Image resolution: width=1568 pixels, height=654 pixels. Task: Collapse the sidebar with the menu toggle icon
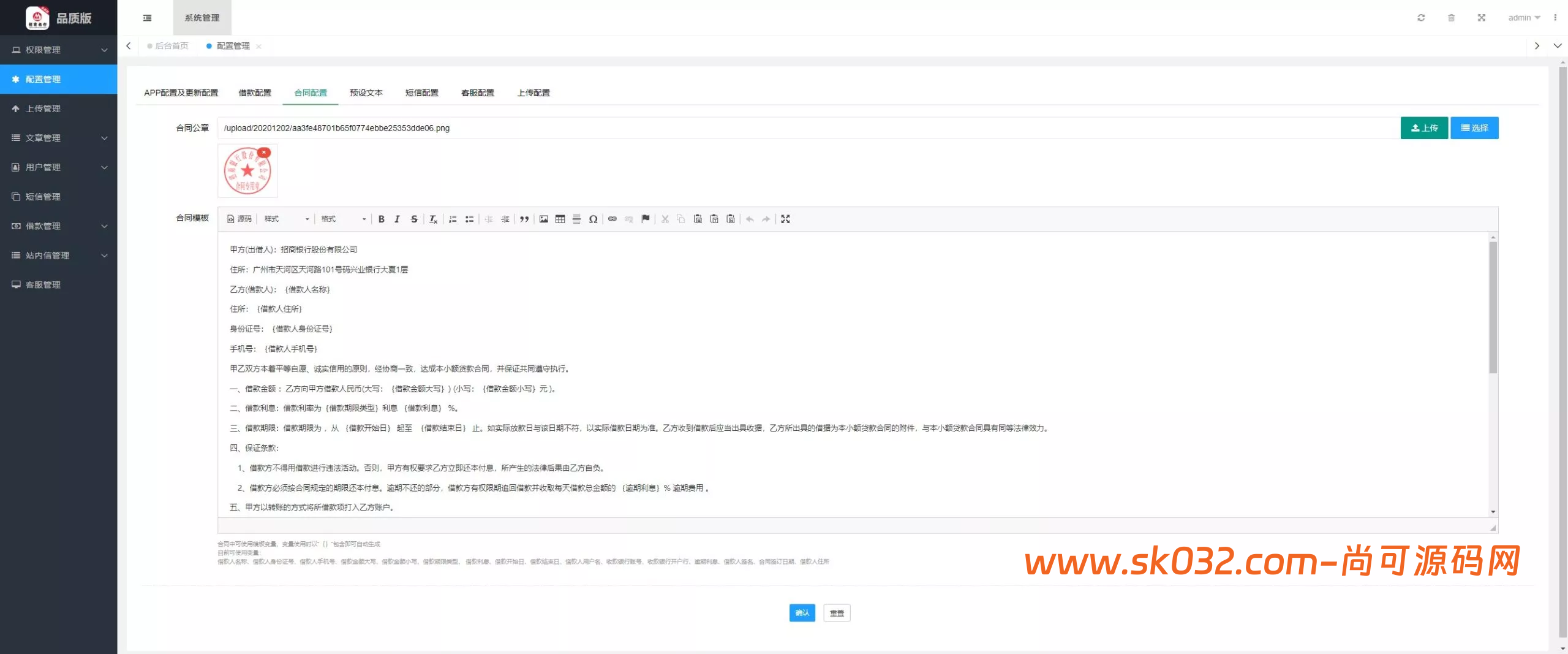click(147, 18)
